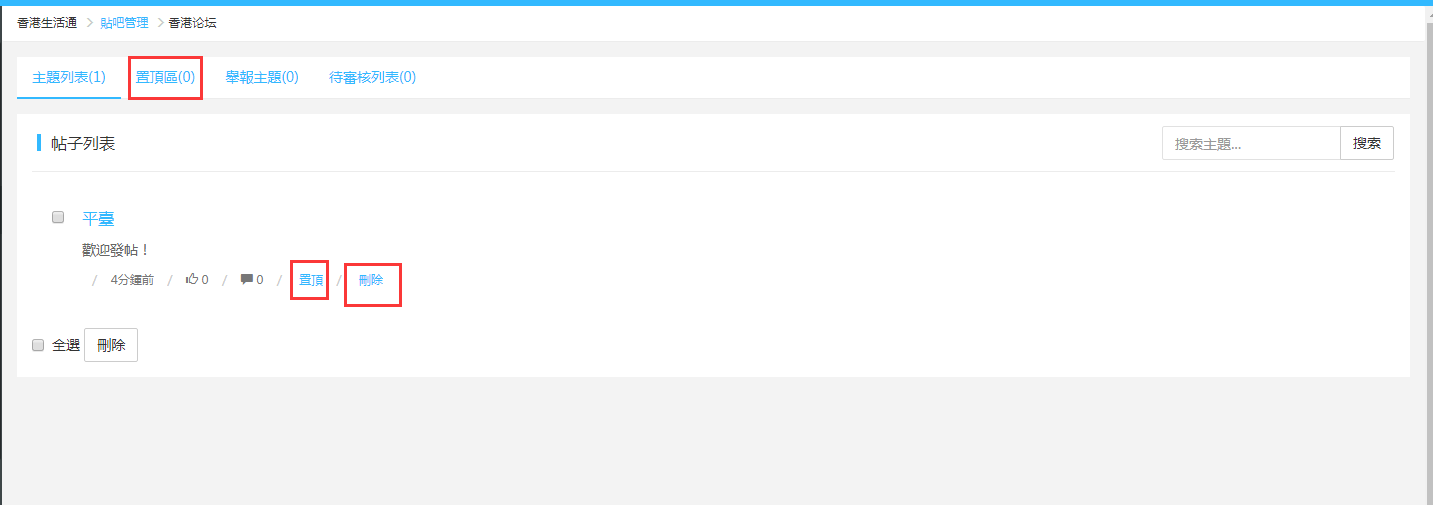Tick the checkbox beside the 平臺 post

pyautogui.click(x=58, y=217)
